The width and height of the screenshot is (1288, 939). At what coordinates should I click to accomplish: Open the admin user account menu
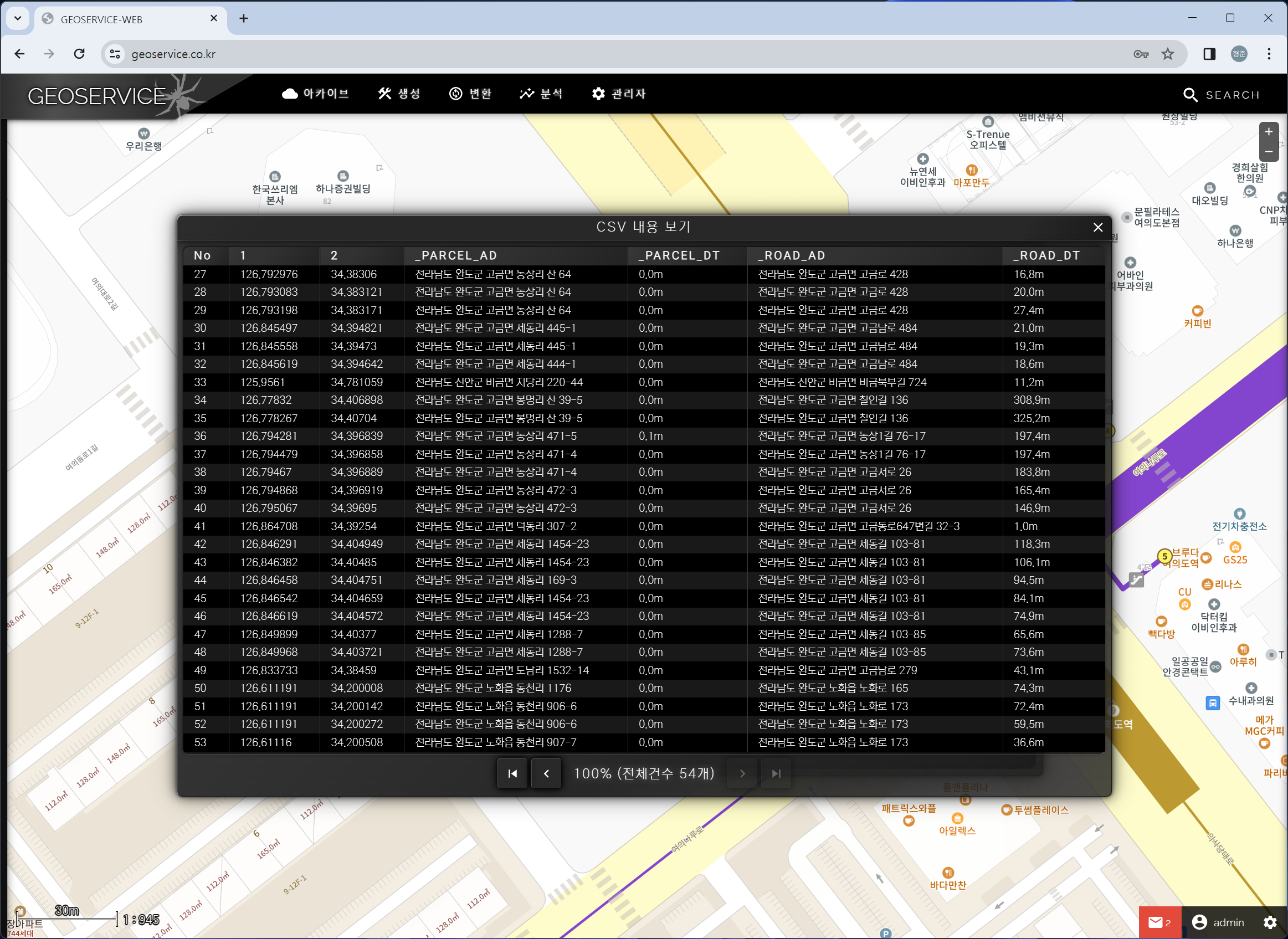(x=1218, y=922)
